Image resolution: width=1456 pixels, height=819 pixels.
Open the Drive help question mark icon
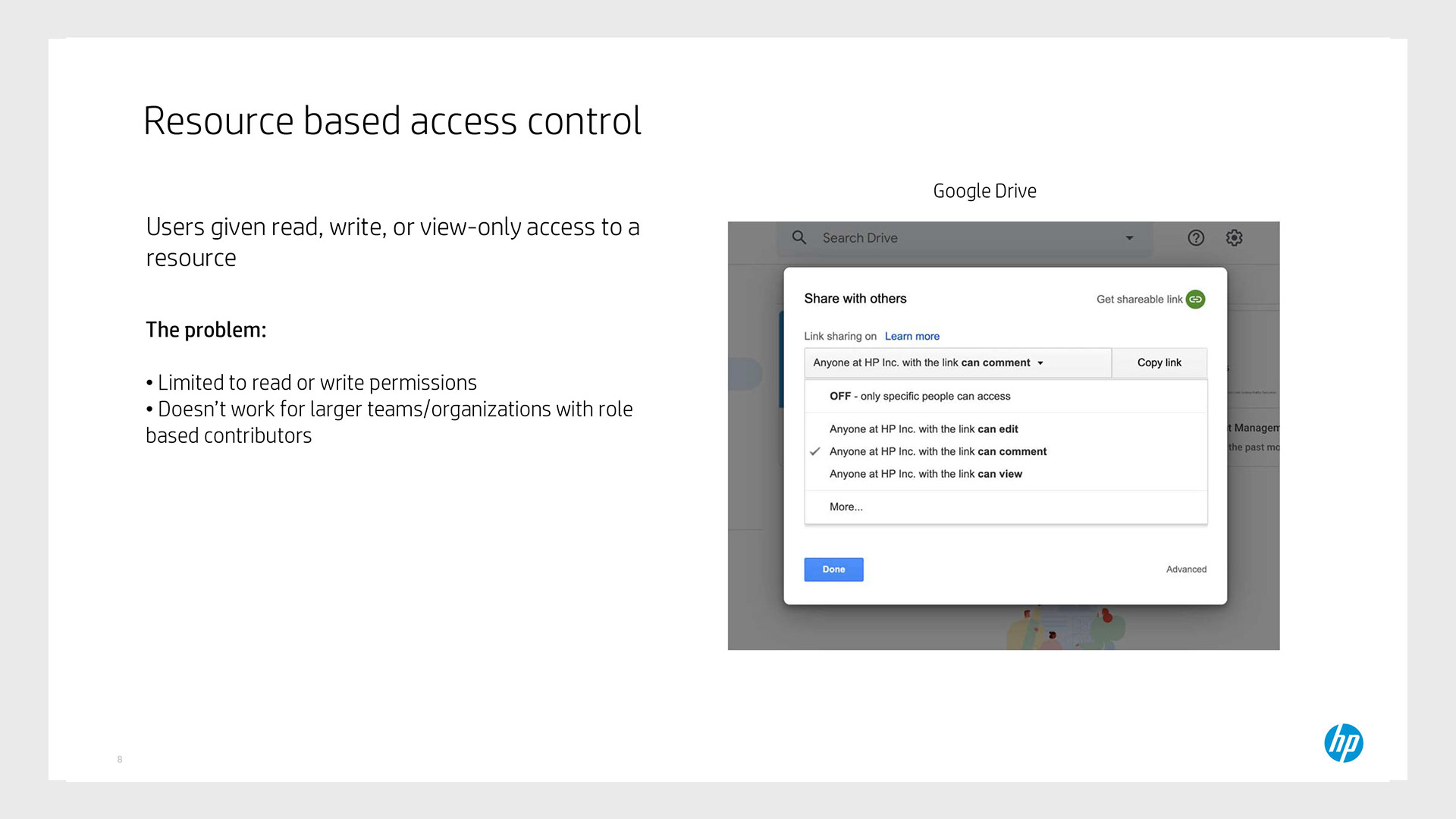pos(1196,238)
